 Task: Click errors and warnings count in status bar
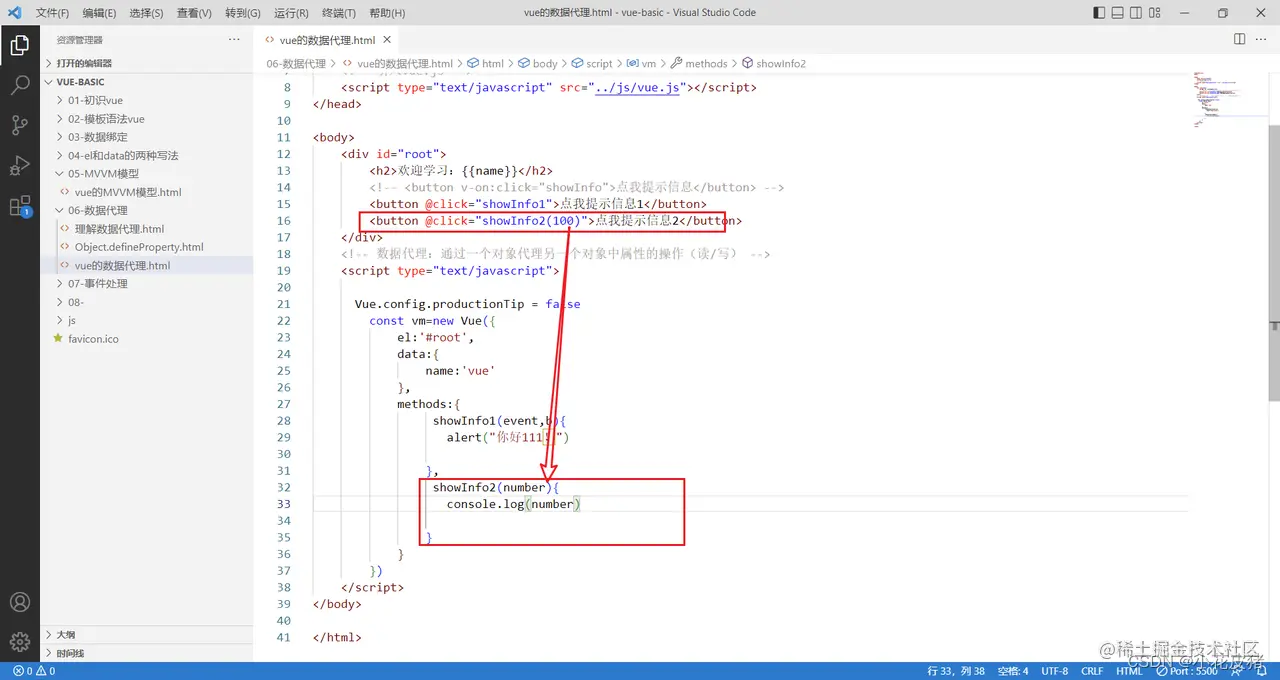(34, 671)
